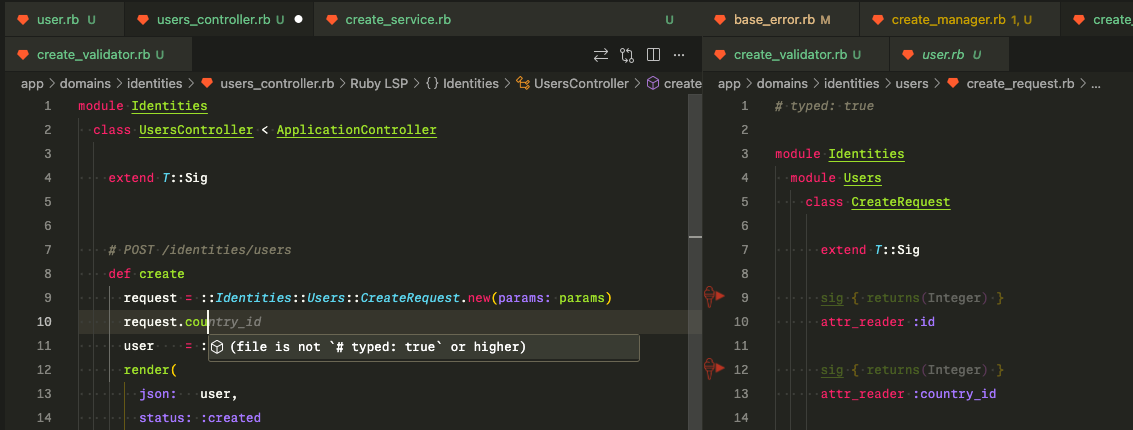Click line number 5 in right editor gutter
This screenshot has width=1133, height=430.
(745, 202)
